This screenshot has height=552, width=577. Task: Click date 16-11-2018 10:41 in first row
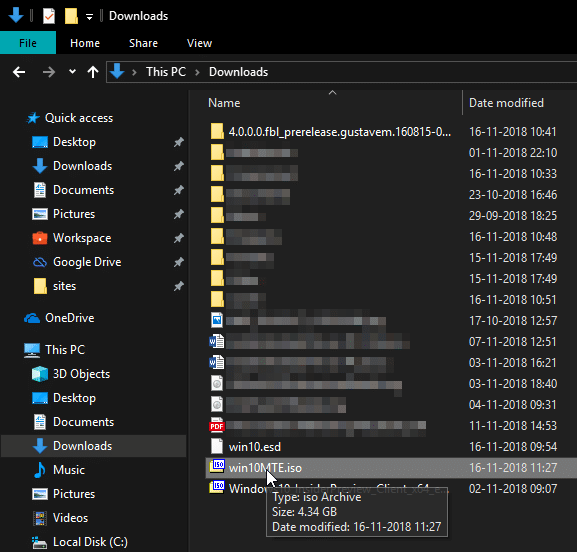(x=513, y=132)
